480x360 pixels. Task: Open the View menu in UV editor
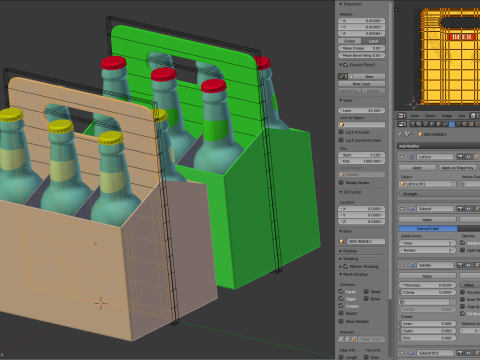415,116
